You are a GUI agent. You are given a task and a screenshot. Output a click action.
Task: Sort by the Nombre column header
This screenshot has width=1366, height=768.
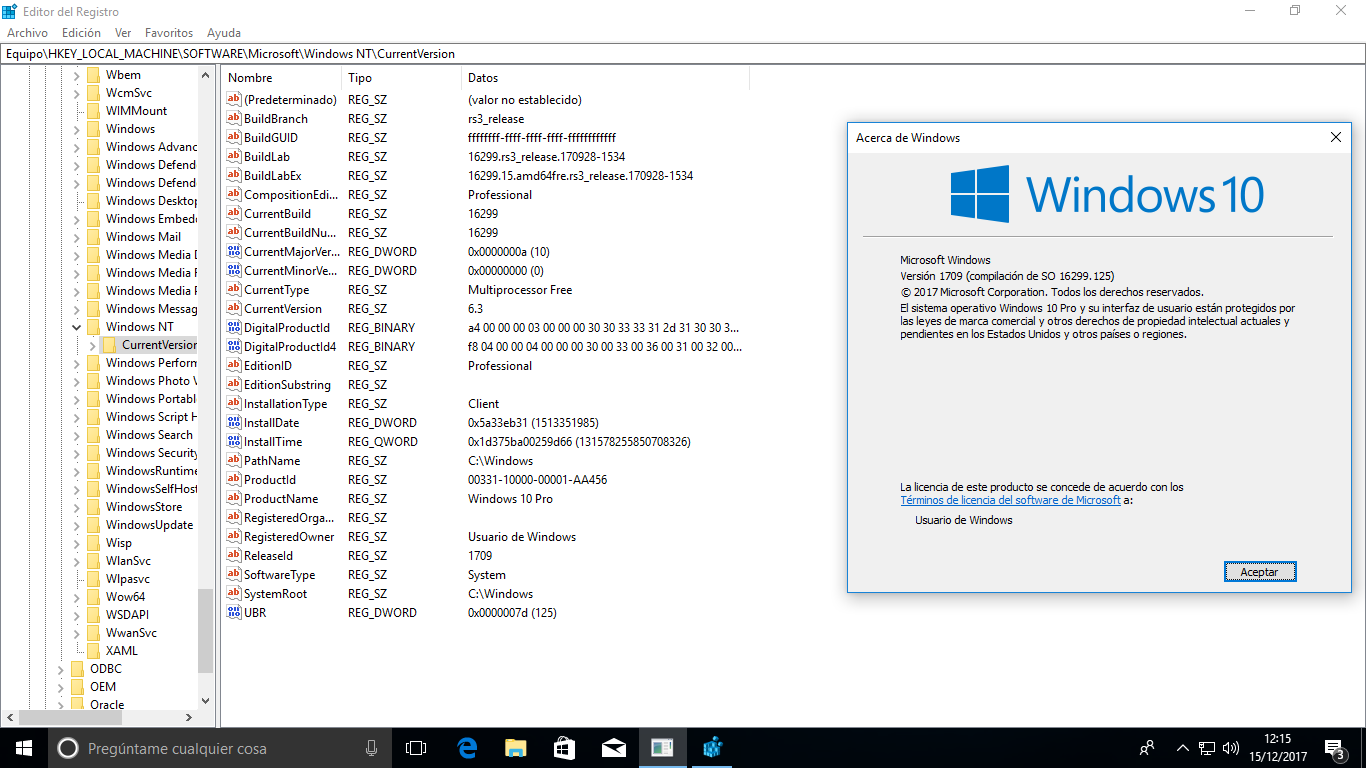pos(282,78)
